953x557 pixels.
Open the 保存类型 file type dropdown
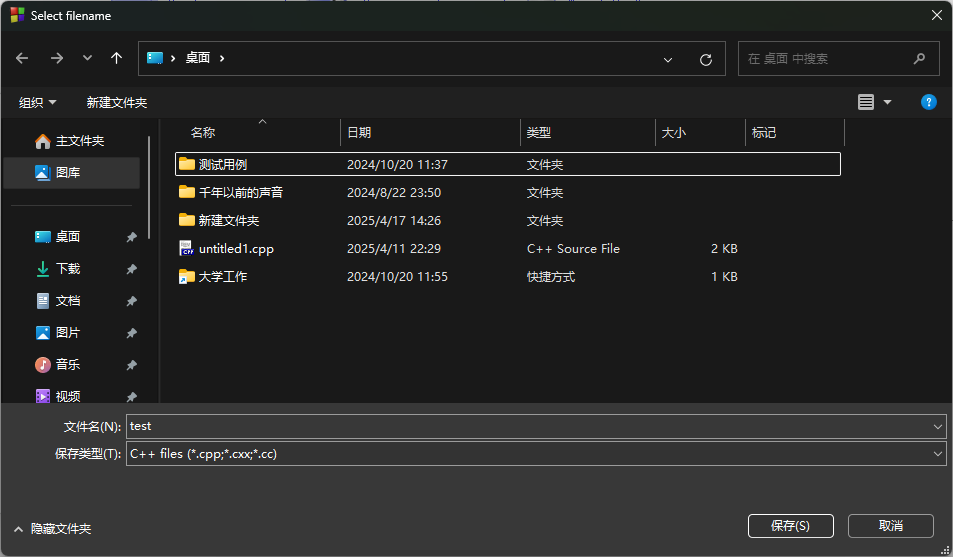click(937, 454)
